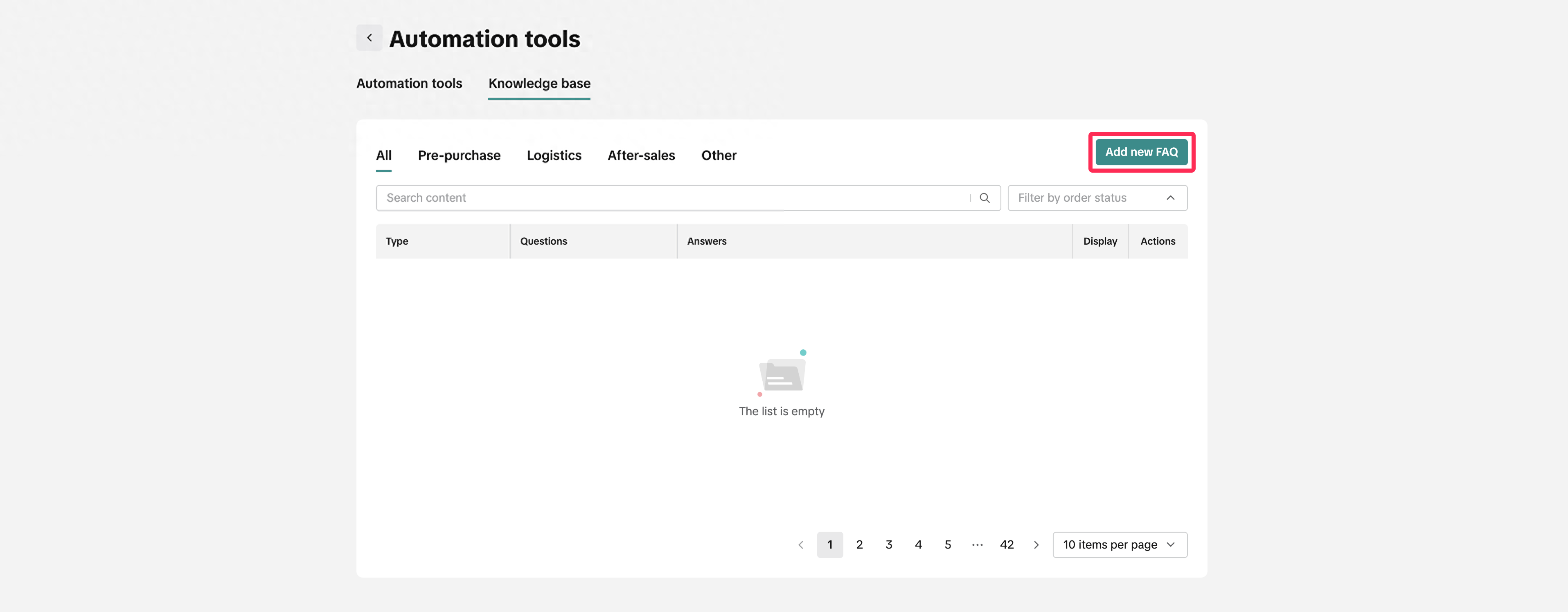Go to previous page arrow

pyautogui.click(x=800, y=544)
